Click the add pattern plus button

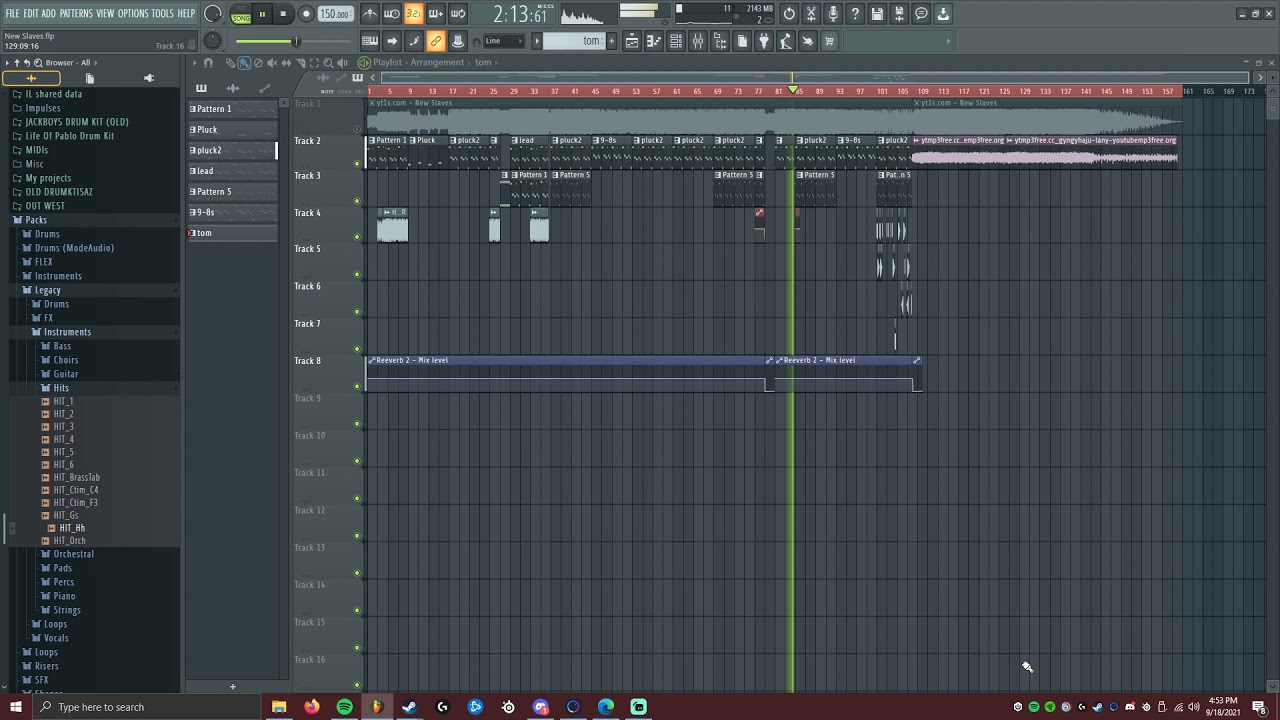[232, 687]
